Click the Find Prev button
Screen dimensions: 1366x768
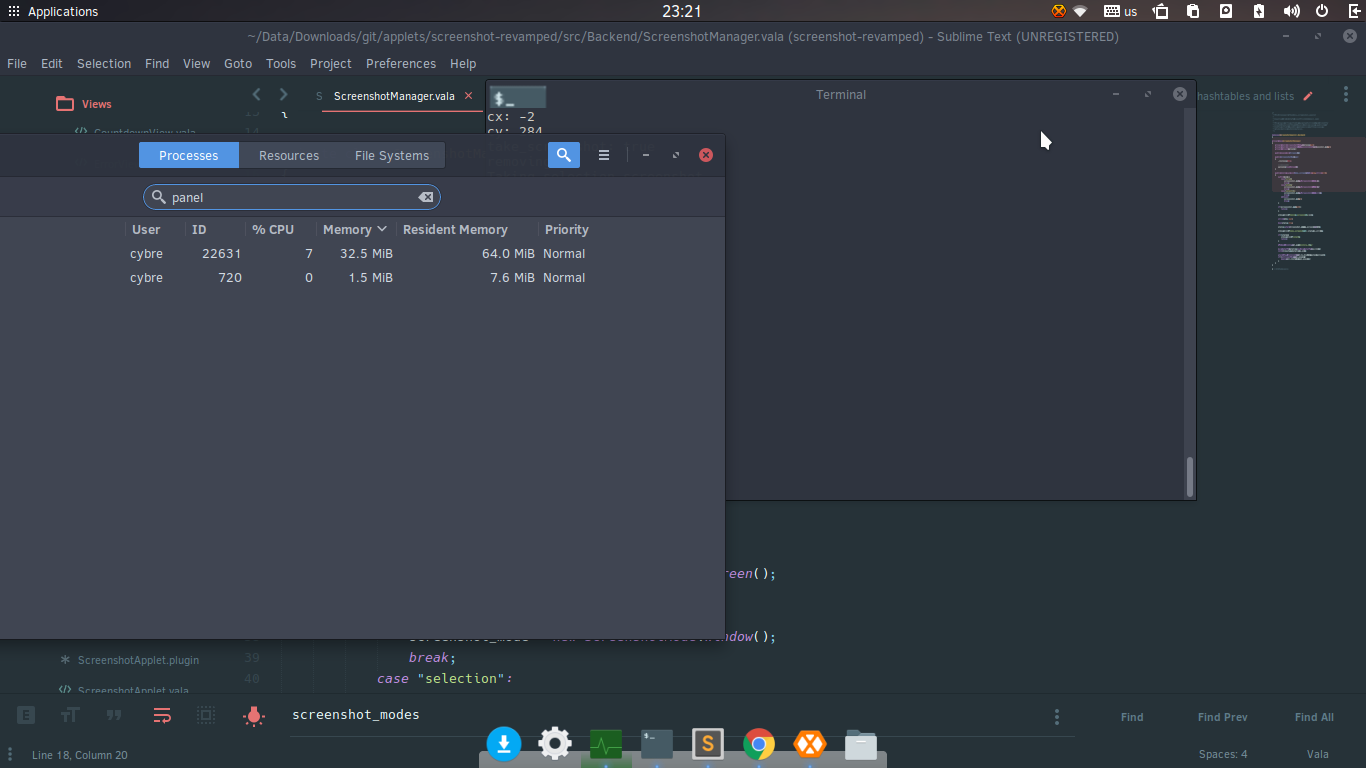click(1222, 717)
